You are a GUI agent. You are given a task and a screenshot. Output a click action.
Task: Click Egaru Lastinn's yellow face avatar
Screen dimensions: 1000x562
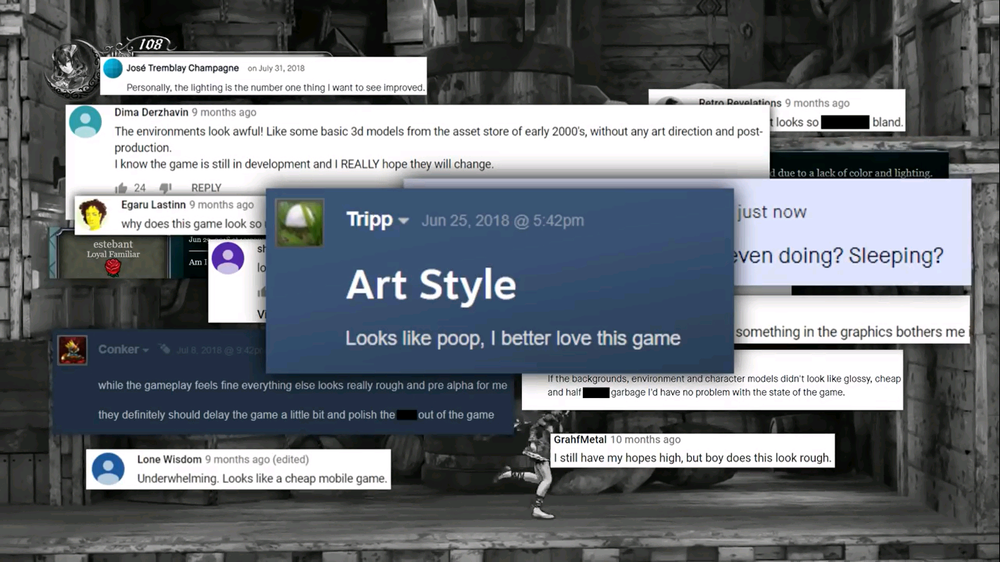coord(93,213)
